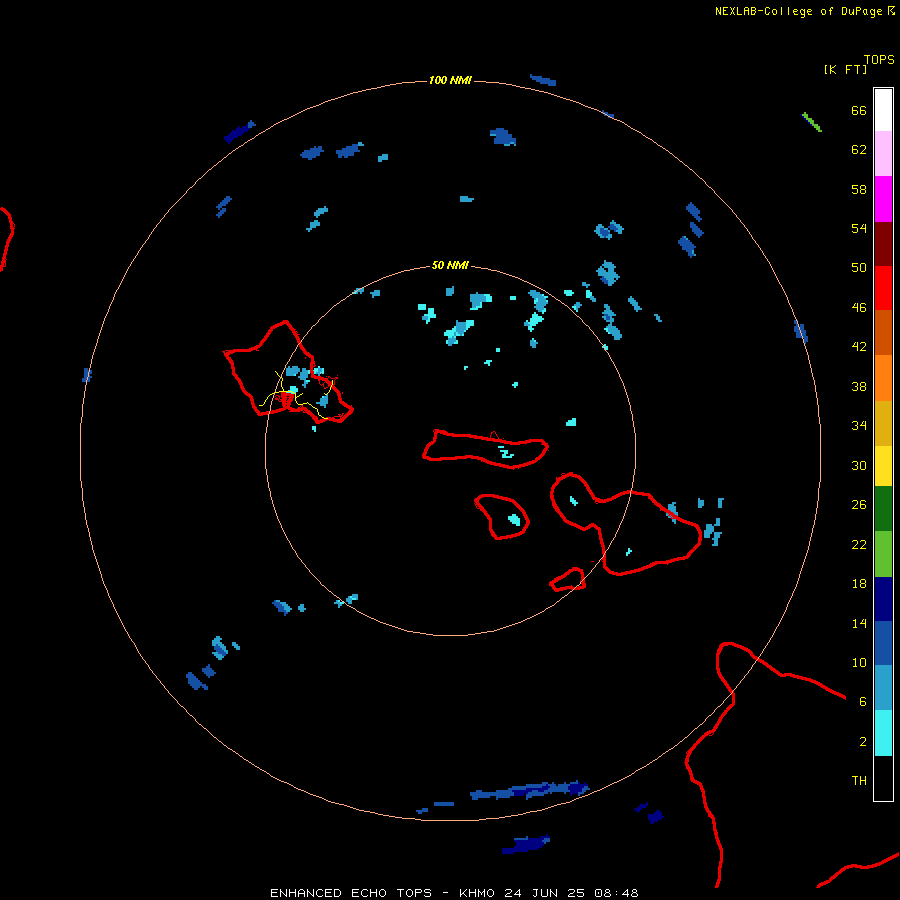
Task: Click the white 66 kft legend swatch
Action: tap(883, 110)
